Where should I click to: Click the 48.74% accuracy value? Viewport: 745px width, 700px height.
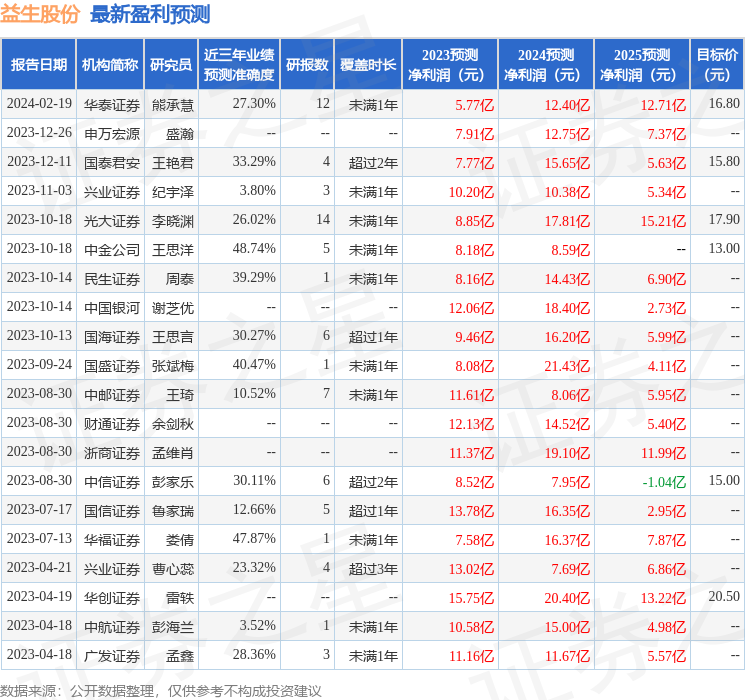(x=254, y=249)
